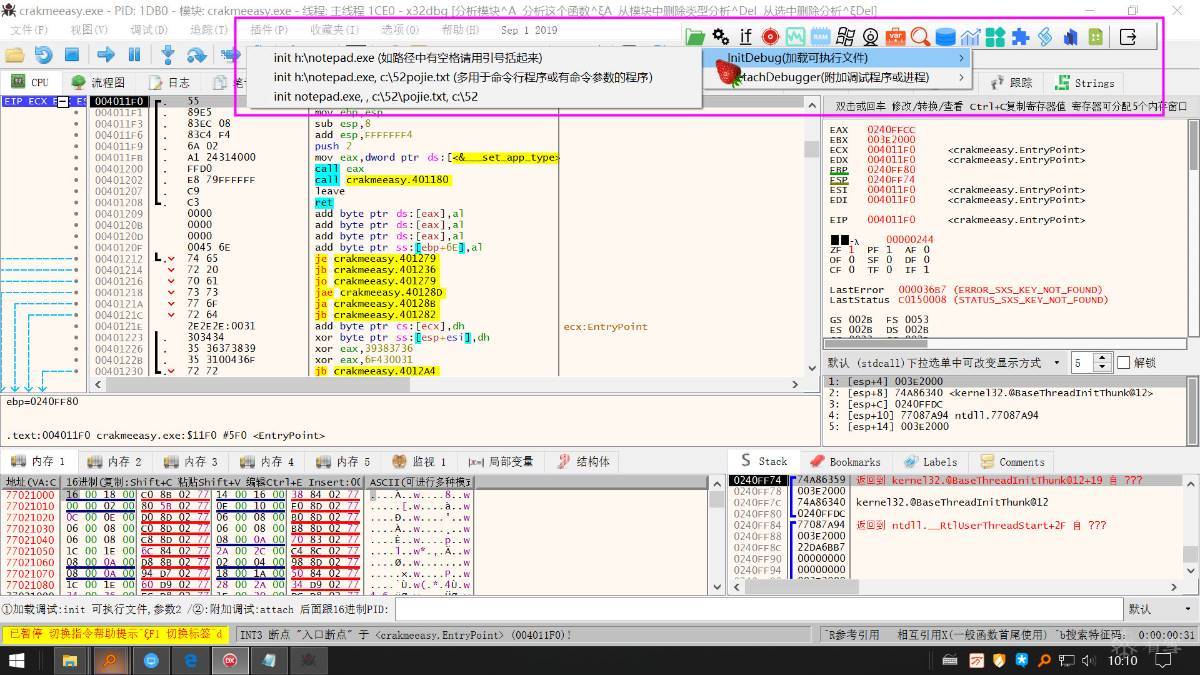The width and height of the screenshot is (1200, 675).
Task: Click the open file folder toolbar icon
Action: [14, 56]
